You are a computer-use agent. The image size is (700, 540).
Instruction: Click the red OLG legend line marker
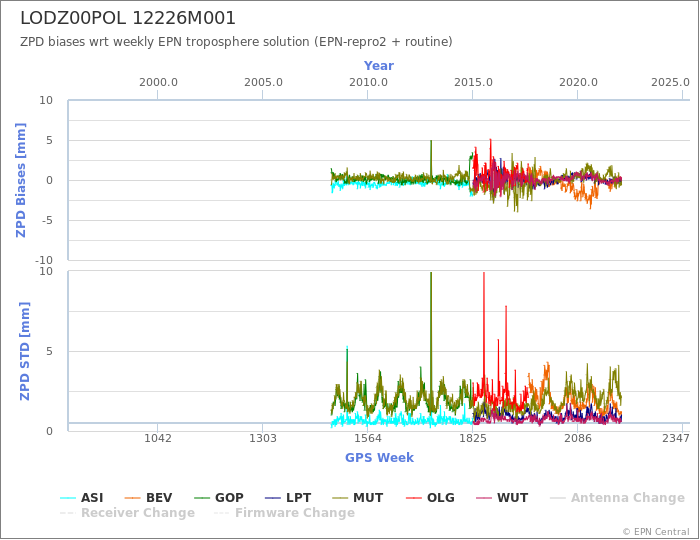point(413,498)
